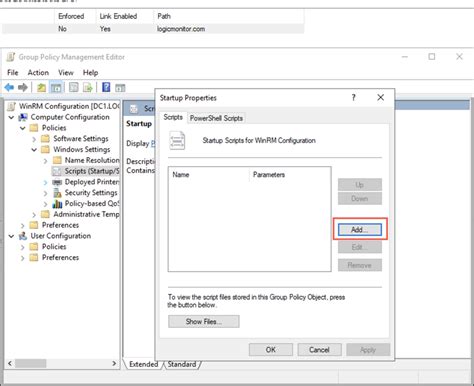Image resolution: width=474 pixels, height=386 pixels.
Task: Click the Edit... button
Action: (360, 247)
